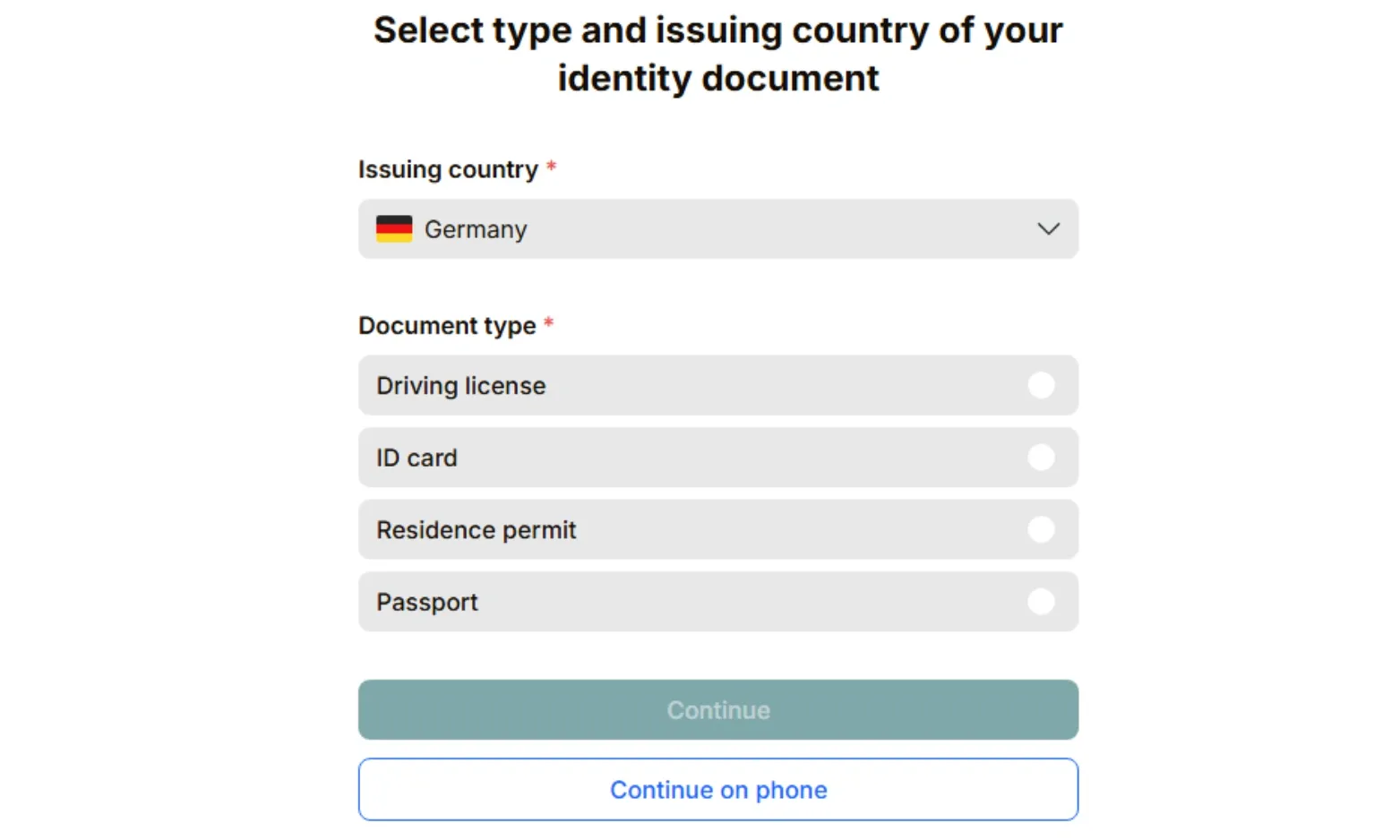Select the ID card radio circle
The height and width of the screenshot is (840, 1400).
coord(1041,458)
